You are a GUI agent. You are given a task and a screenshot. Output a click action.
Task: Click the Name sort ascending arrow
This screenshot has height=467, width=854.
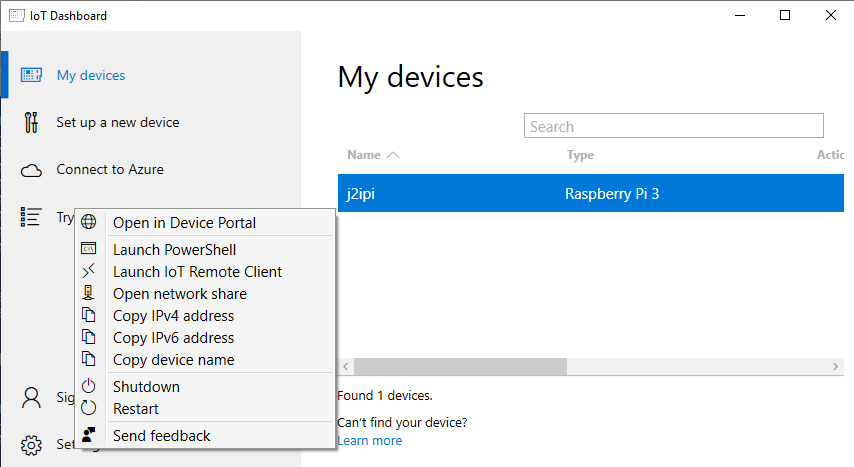pyautogui.click(x=393, y=155)
